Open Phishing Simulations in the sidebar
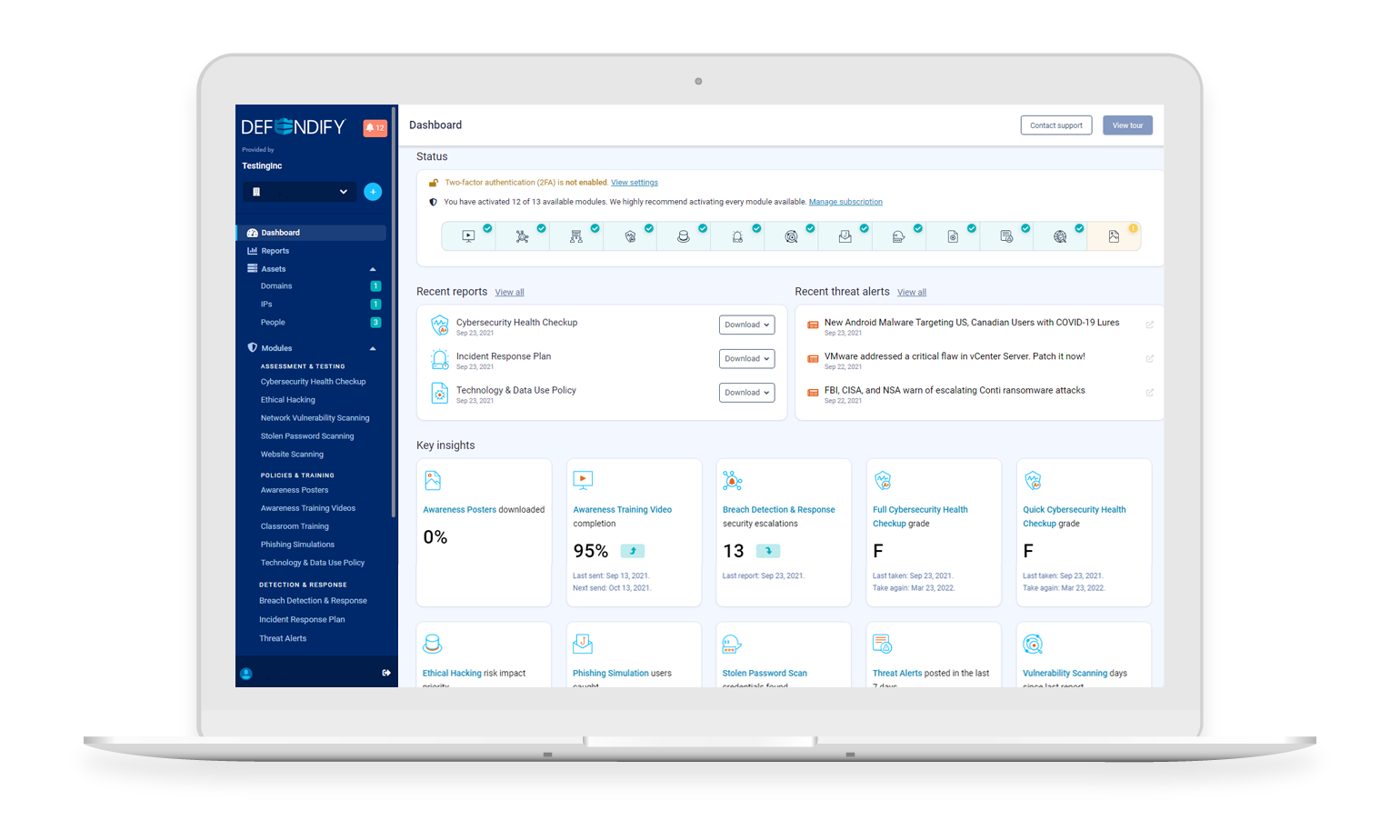 tap(297, 545)
